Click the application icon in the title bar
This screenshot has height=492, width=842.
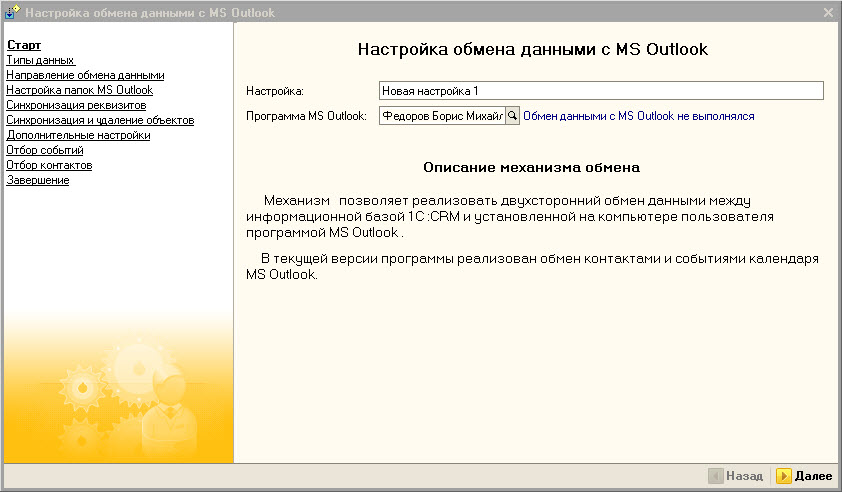[12, 12]
